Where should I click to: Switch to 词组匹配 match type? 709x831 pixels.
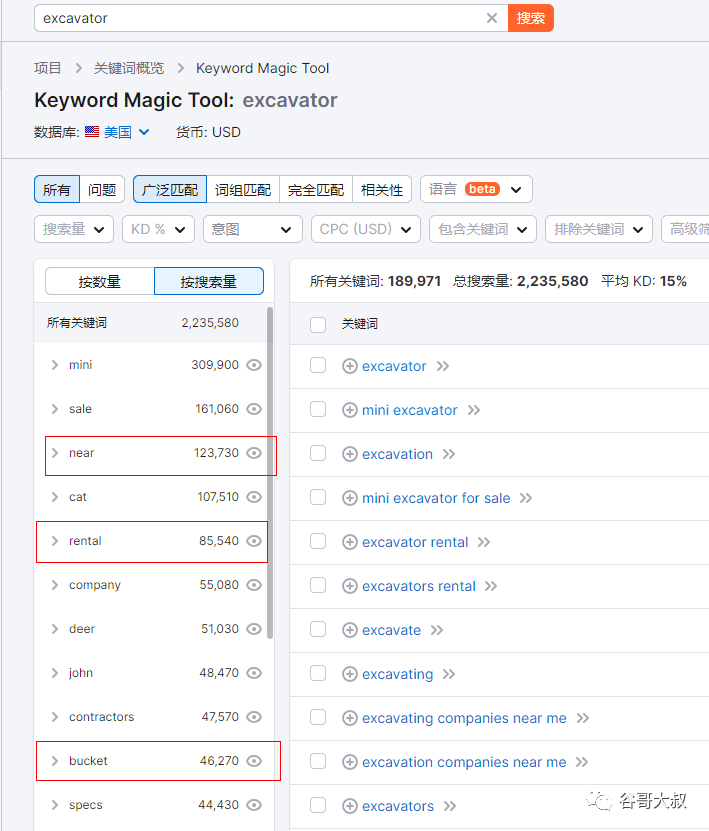(243, 189)
